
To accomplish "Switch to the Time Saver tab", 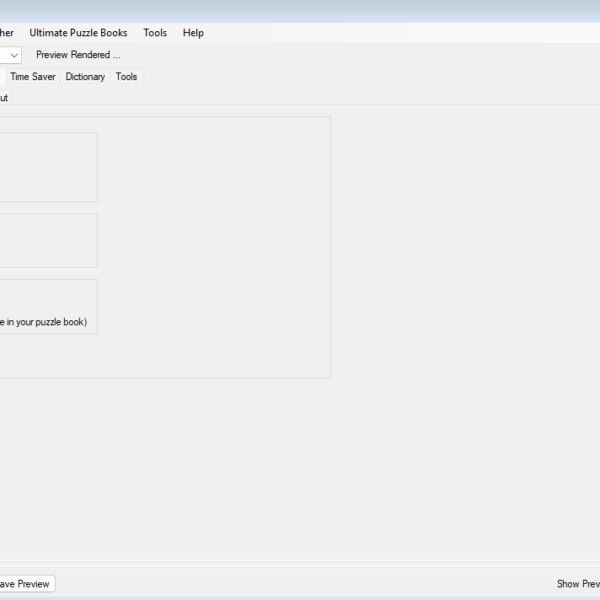I will [x=33, y=76].
